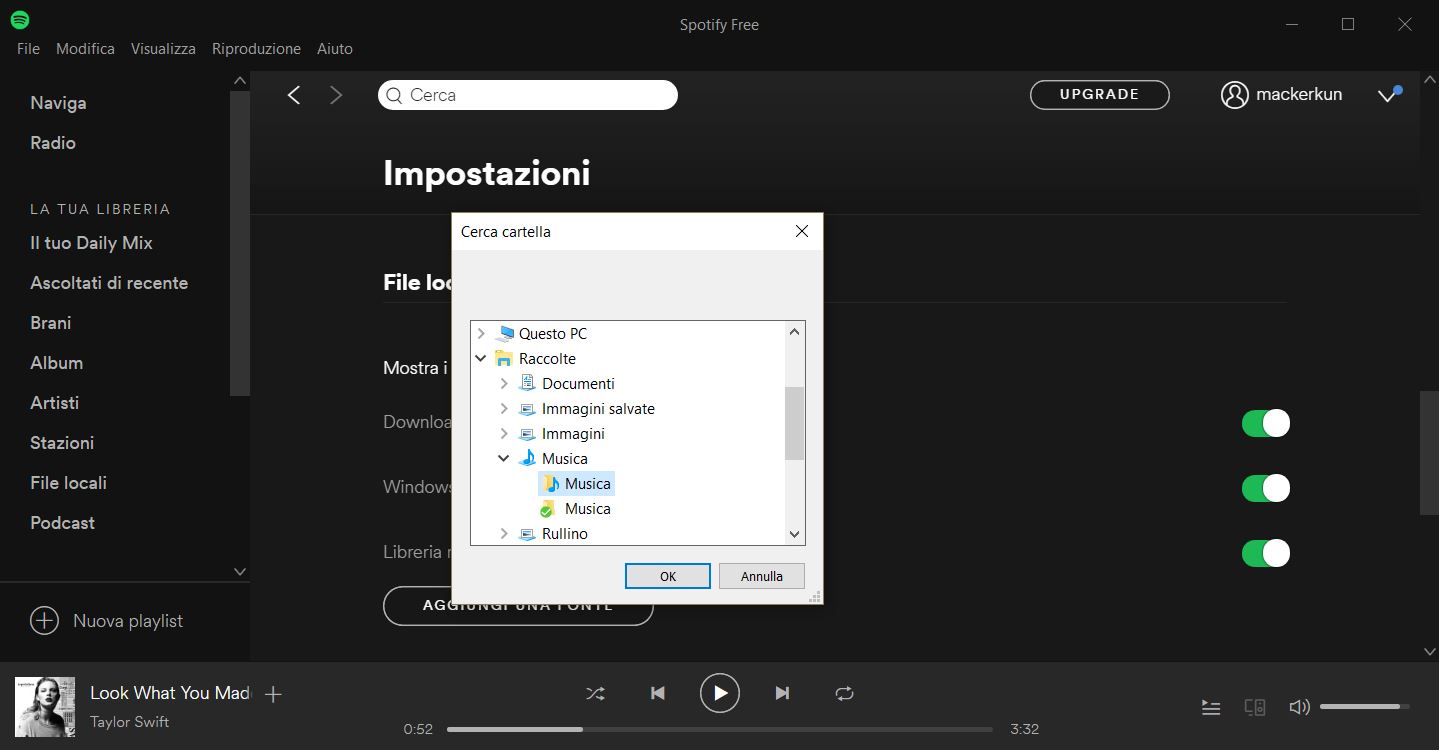Open the File menu
The width and height of the screenshot is (1439, 750).
click(x=28, y=49)
